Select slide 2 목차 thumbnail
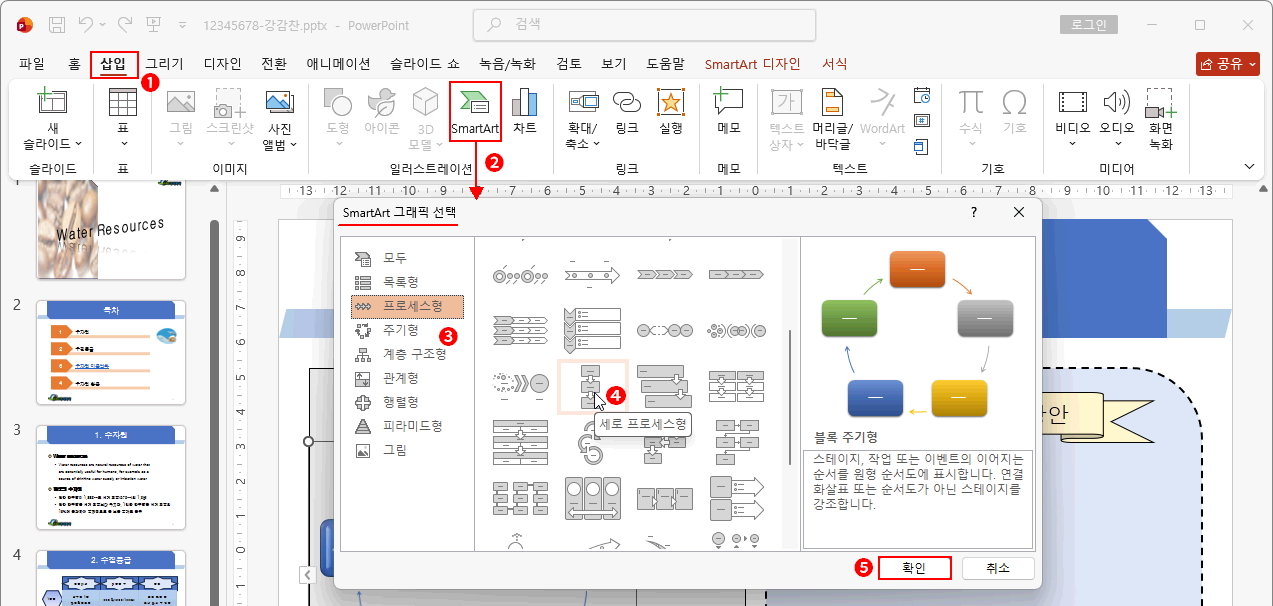The width and height of the screenshot is (1273, 606). click(x=110, y=352)
